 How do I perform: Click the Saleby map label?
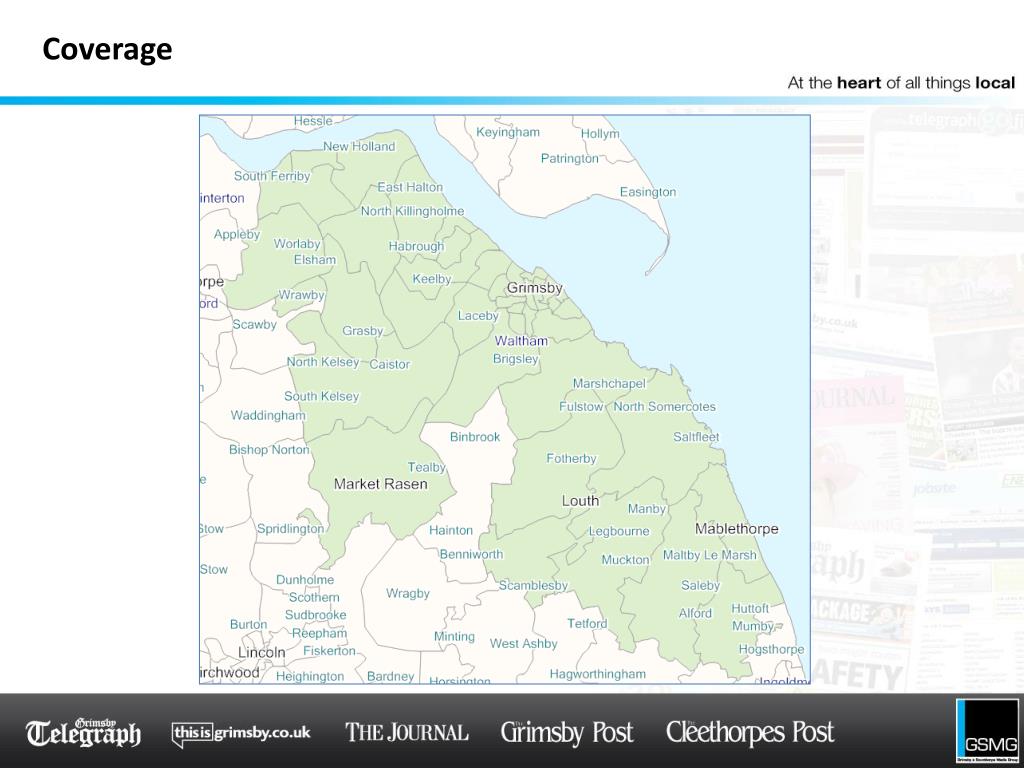701,586
